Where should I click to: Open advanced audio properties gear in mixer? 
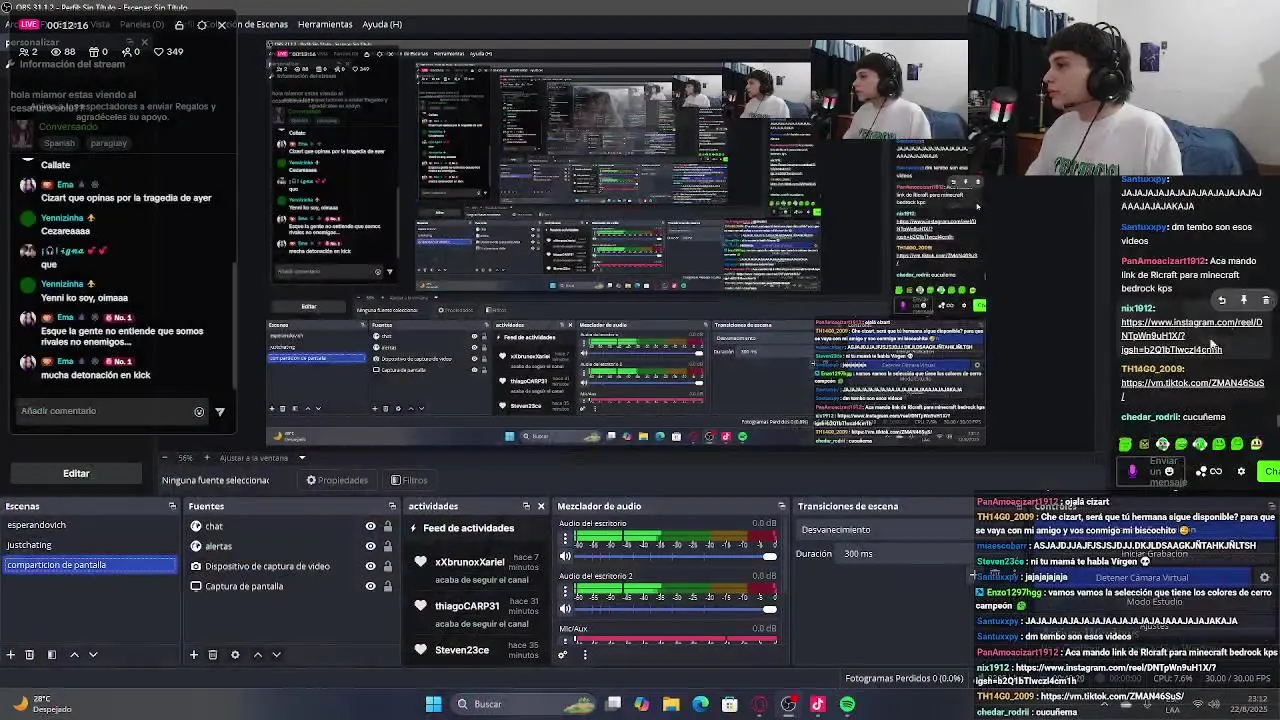(563, 655)
